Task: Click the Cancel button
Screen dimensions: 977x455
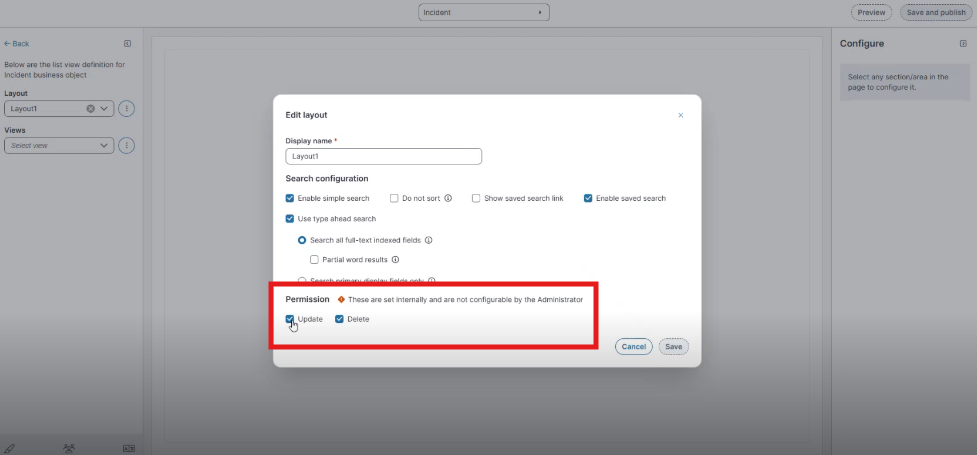Action: click(x=634, y=347)
